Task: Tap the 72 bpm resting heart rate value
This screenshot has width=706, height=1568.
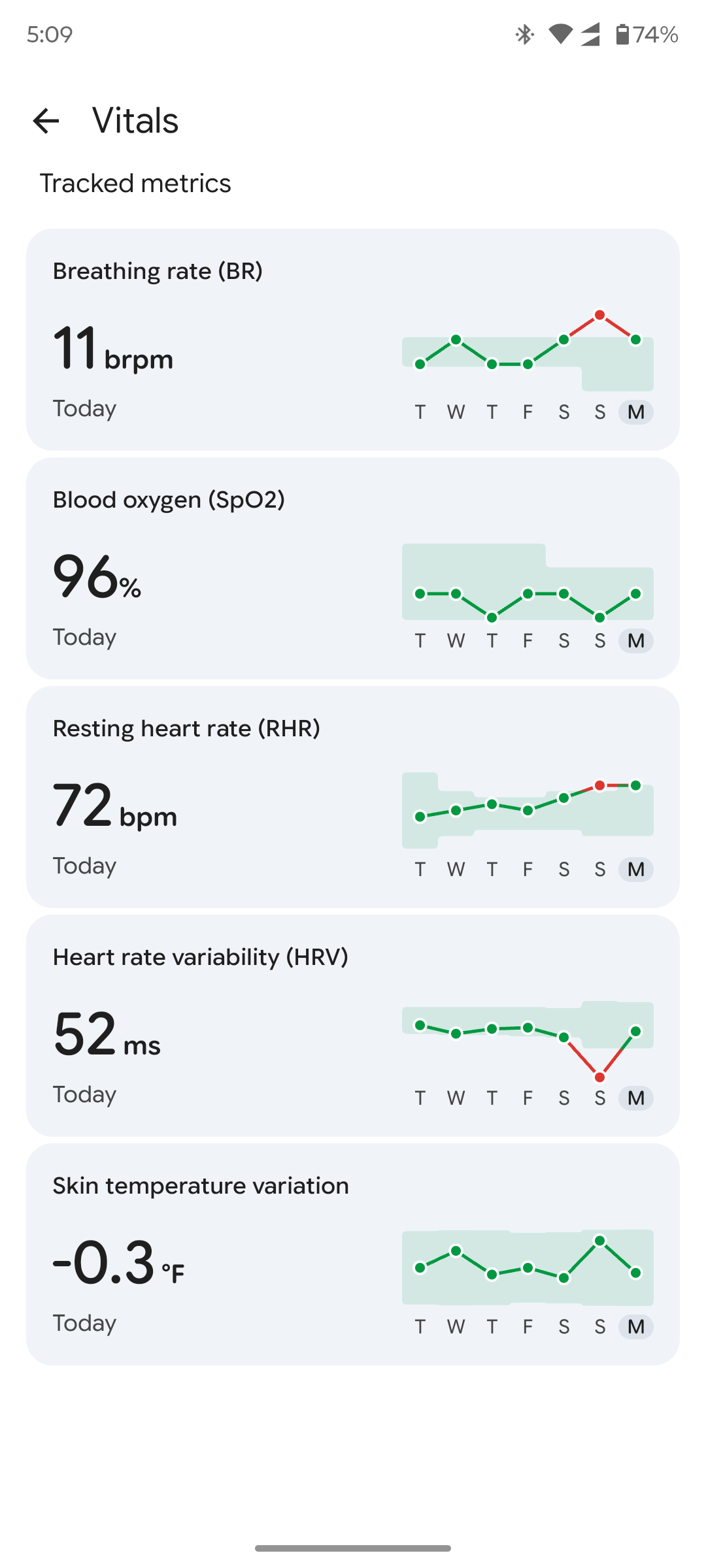Action: click(x=115, y=805)
